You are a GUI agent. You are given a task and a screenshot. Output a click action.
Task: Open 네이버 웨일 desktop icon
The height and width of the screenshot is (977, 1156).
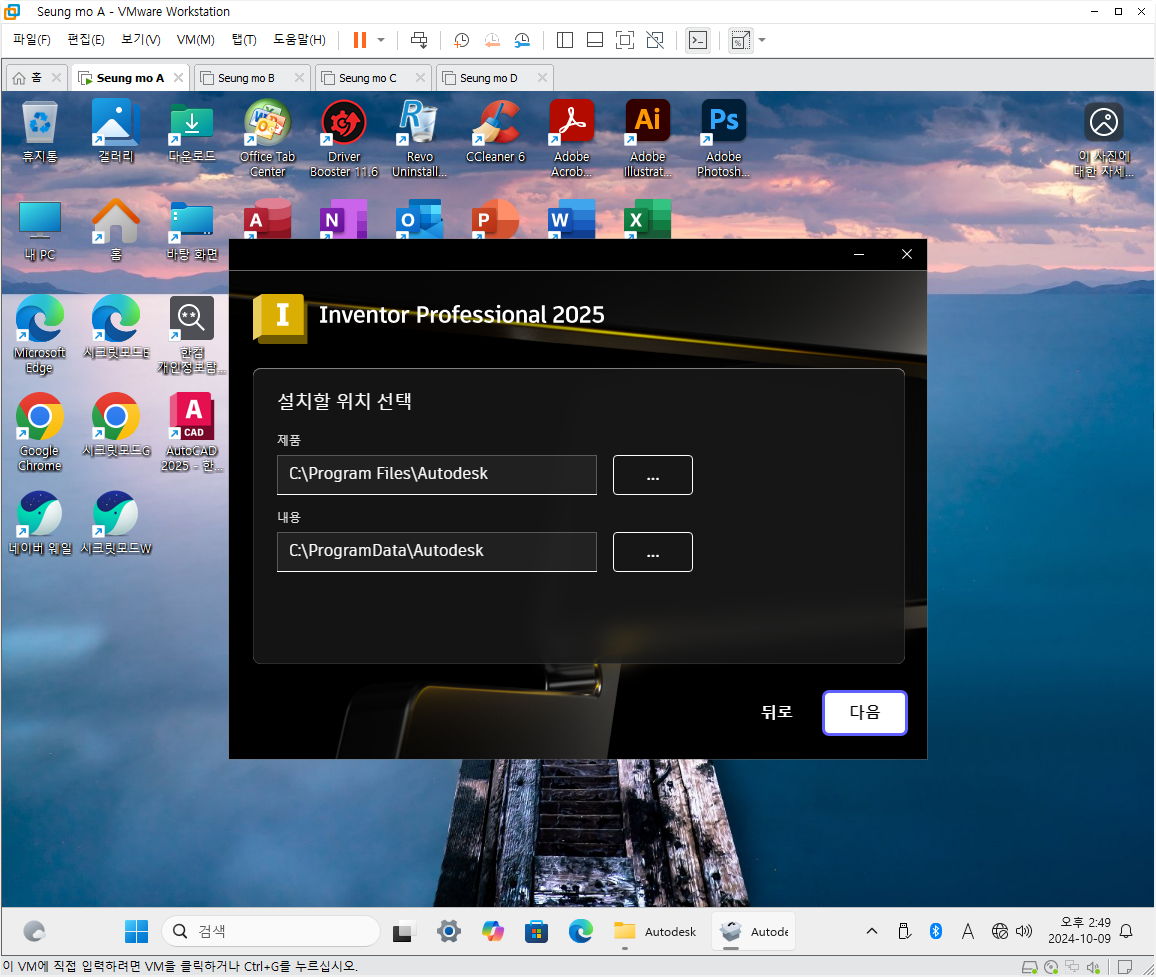(40, 523)
